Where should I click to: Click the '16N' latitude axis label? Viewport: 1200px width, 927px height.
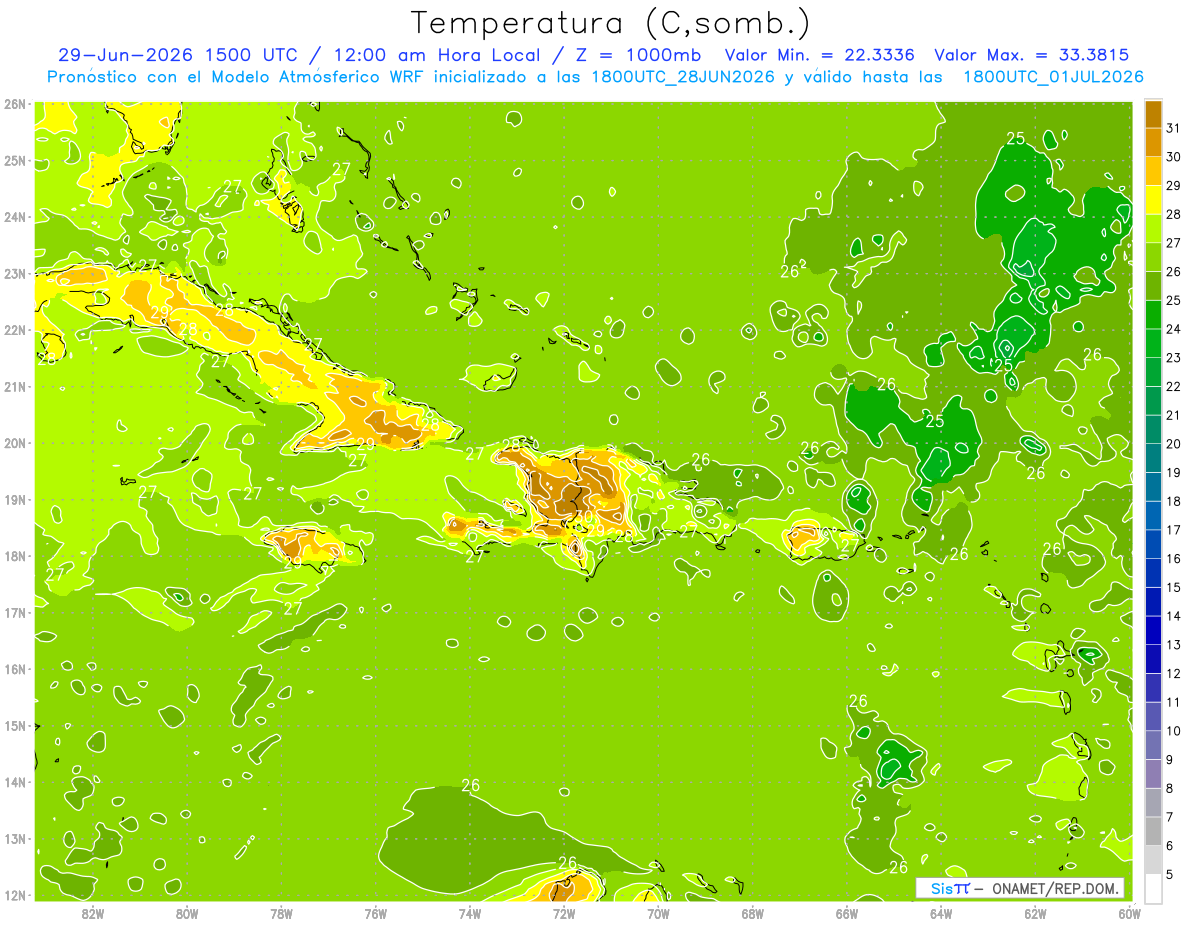[14, 669]
